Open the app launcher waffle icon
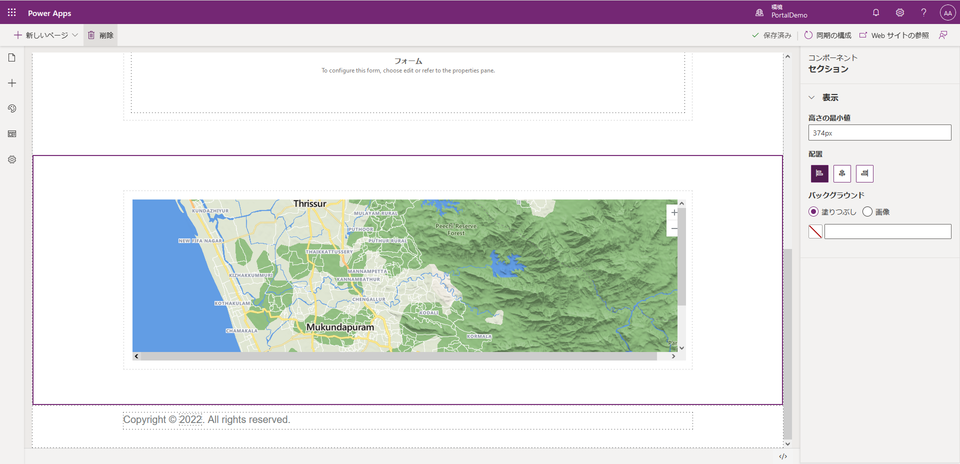Image resolution: width=960 pixels, height=464 pixels. (12, 12)
